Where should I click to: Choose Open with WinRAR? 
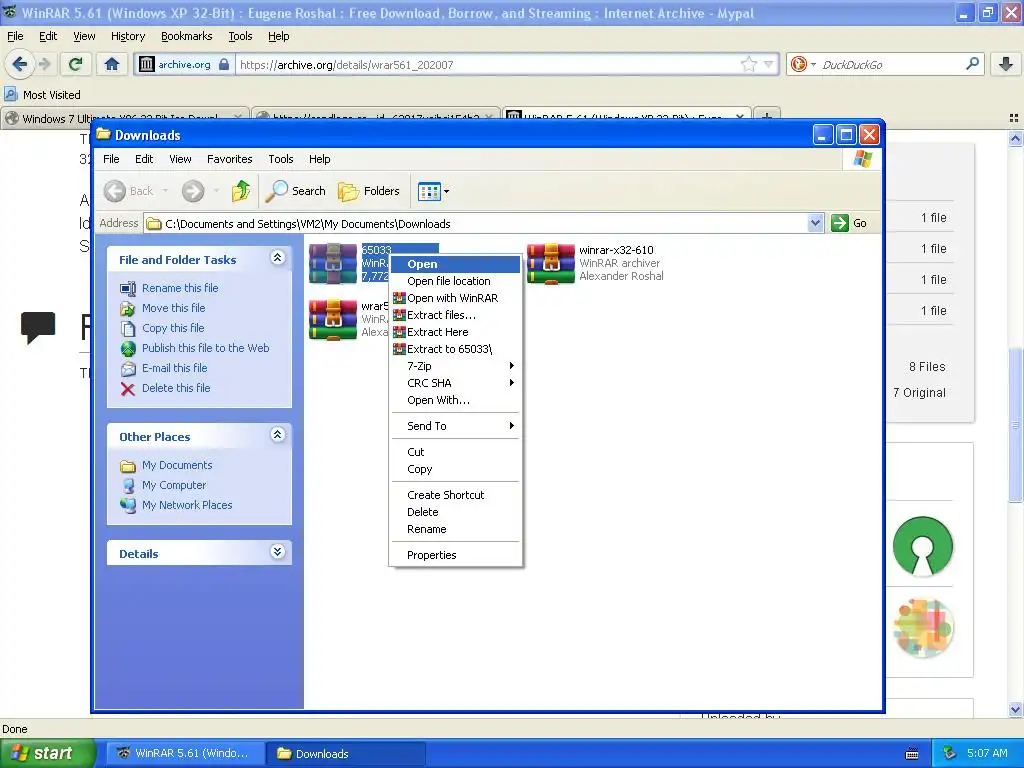[x=455, y=298]
